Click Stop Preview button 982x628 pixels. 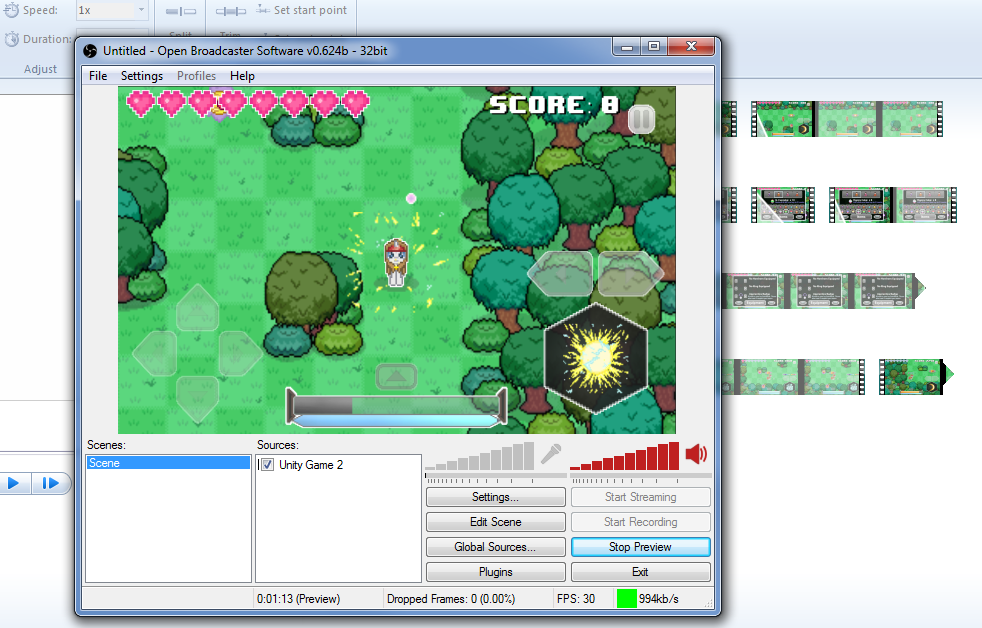tap(641, 547)
